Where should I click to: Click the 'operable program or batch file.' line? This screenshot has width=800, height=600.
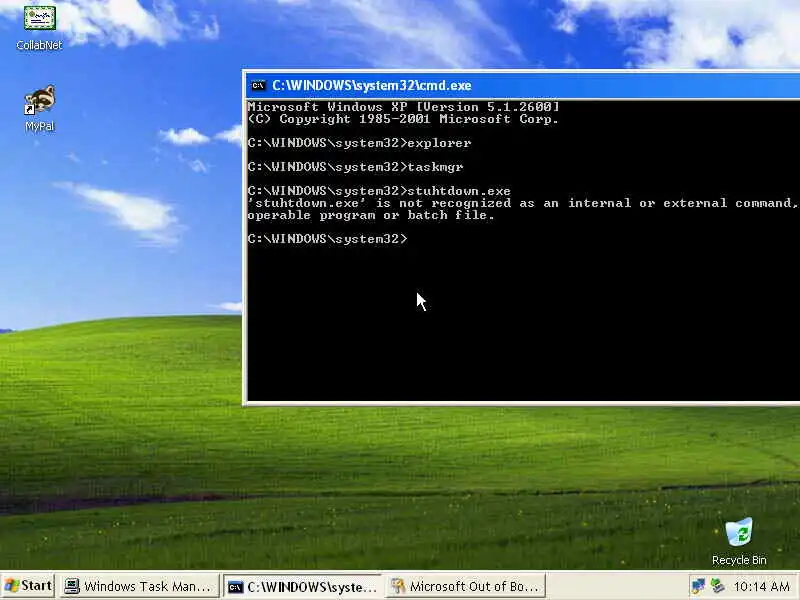point(371,215)
